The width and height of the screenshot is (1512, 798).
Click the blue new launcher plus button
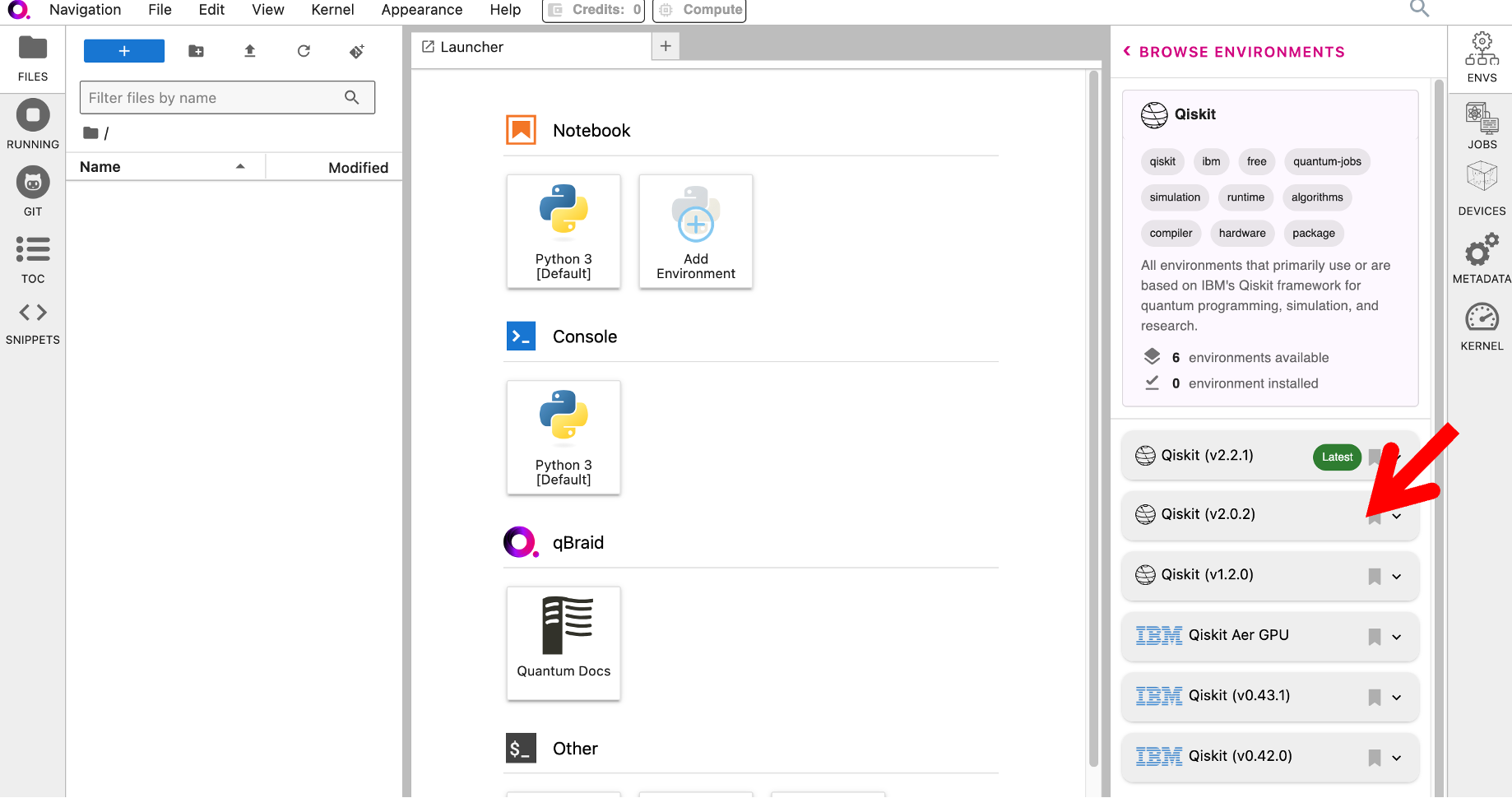click(124, 51)
